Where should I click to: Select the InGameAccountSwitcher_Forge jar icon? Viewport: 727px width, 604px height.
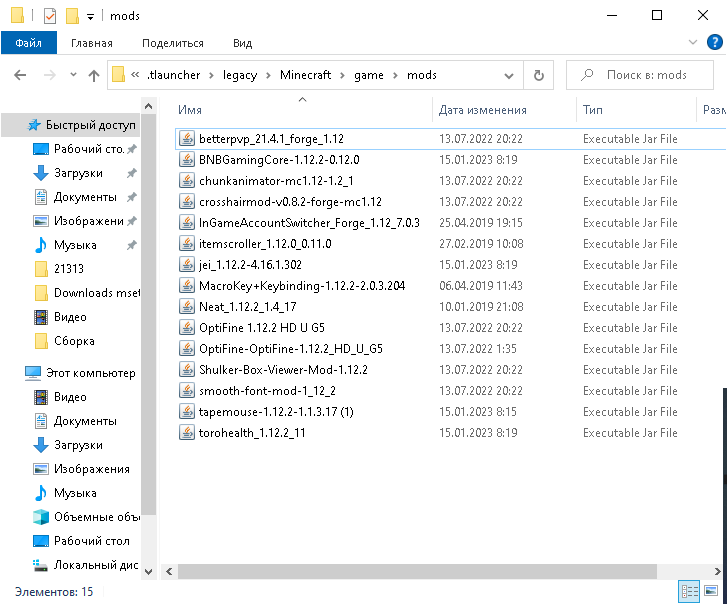click(x=187, y=223)
